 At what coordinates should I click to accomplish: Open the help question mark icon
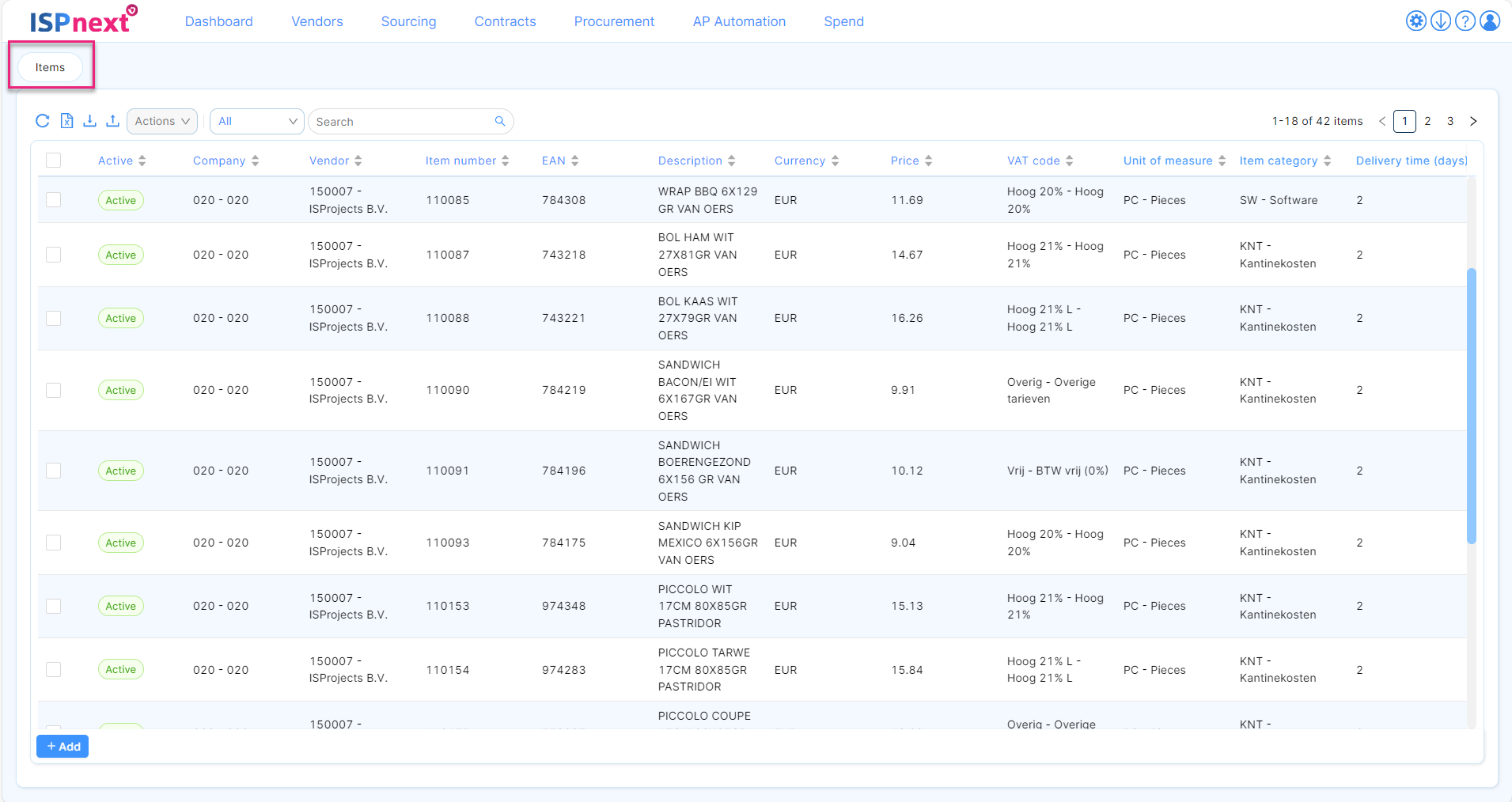(1465, 21)
